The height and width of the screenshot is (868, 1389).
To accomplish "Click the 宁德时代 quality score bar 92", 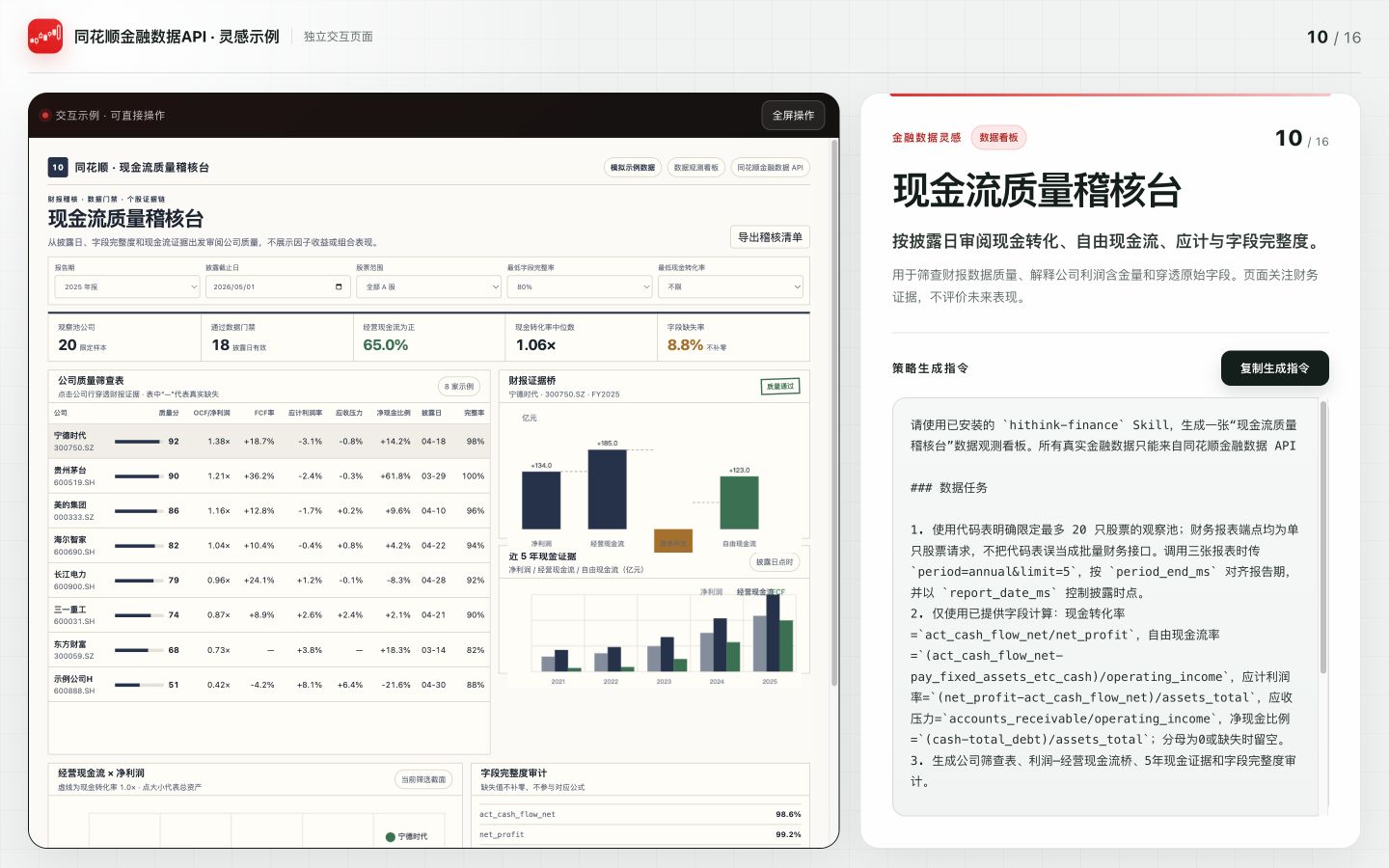I will (x=137, y=442).
